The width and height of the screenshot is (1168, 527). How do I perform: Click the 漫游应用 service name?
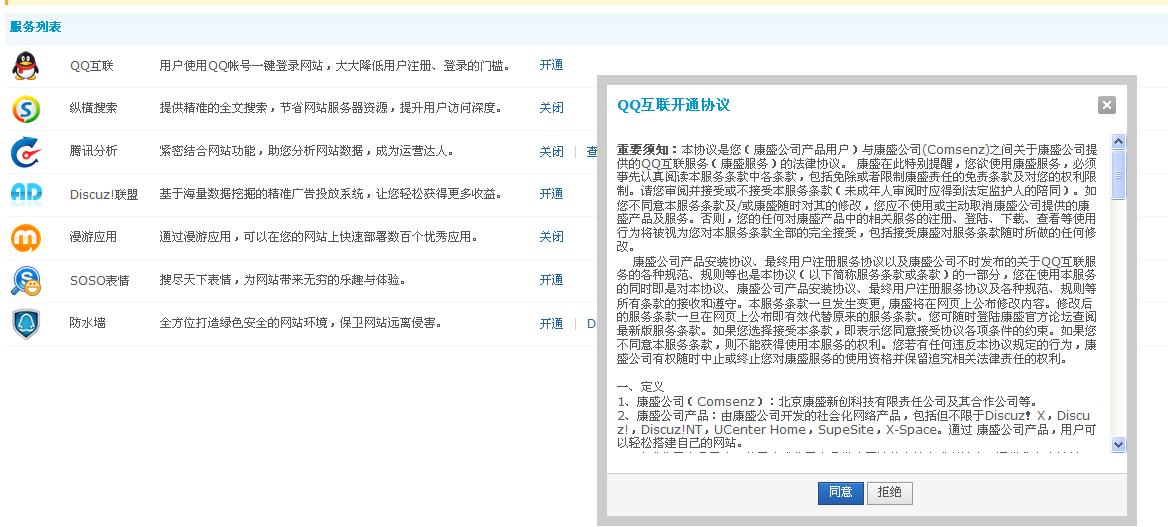click(93, 237)
